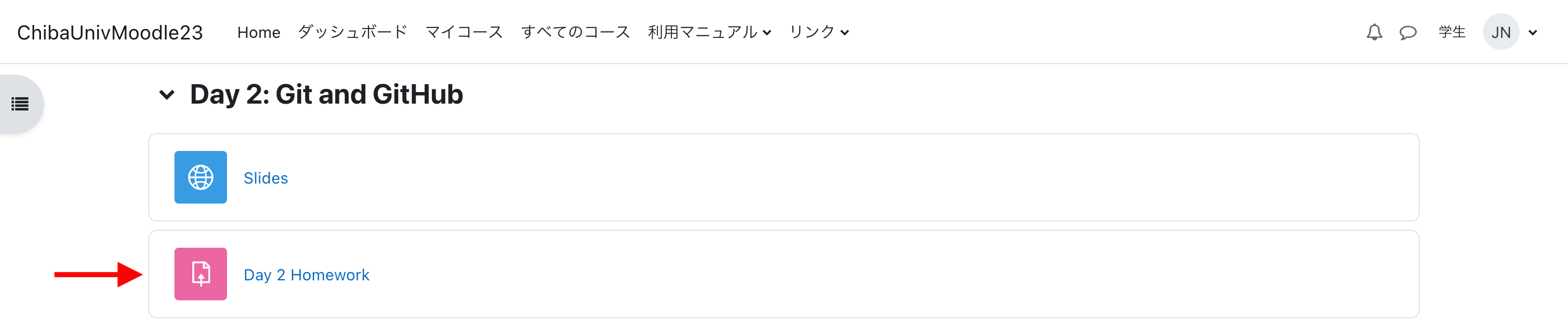Click the Day 2: Git and GitHub heading
Viewport: 1568px width, 334px height.
coord(326,95)
